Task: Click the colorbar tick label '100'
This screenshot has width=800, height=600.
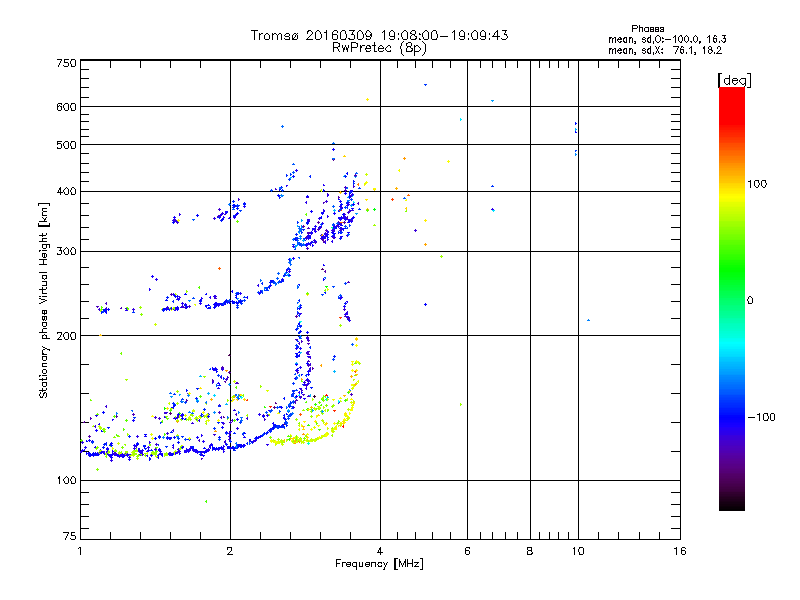Action: click(757, 184)
